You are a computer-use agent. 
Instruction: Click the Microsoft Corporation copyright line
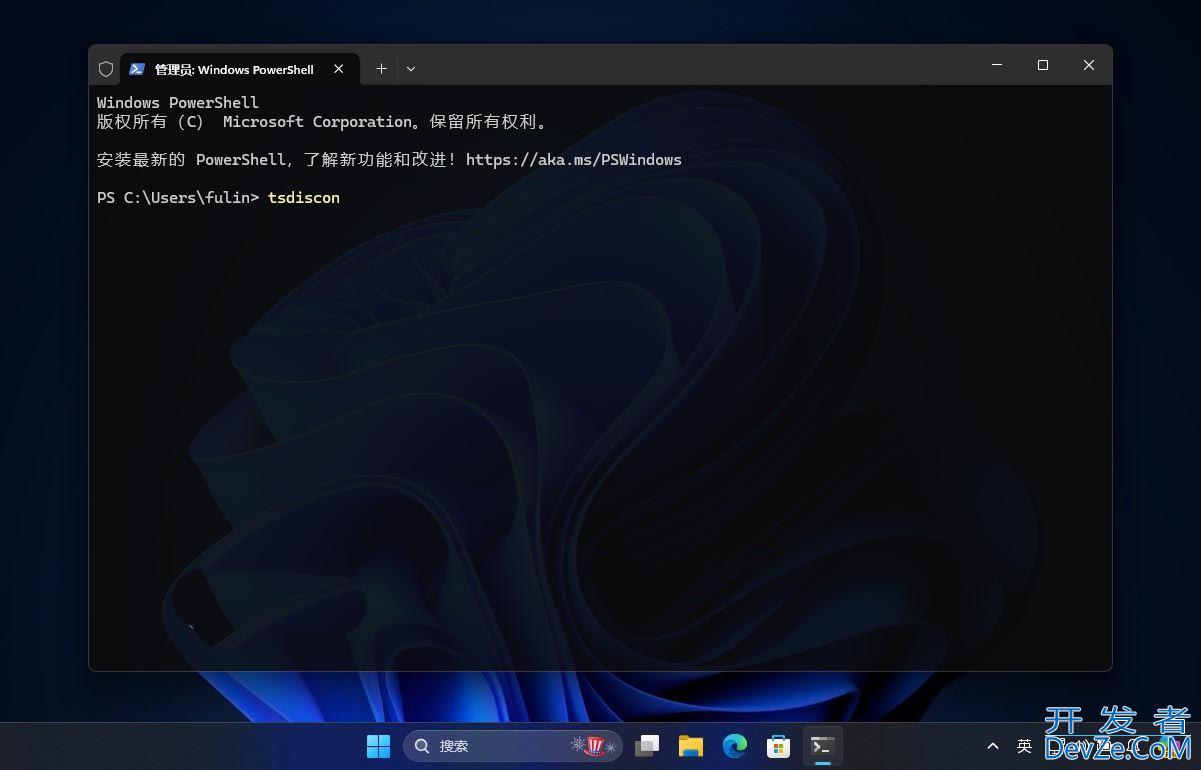[322, 122]
